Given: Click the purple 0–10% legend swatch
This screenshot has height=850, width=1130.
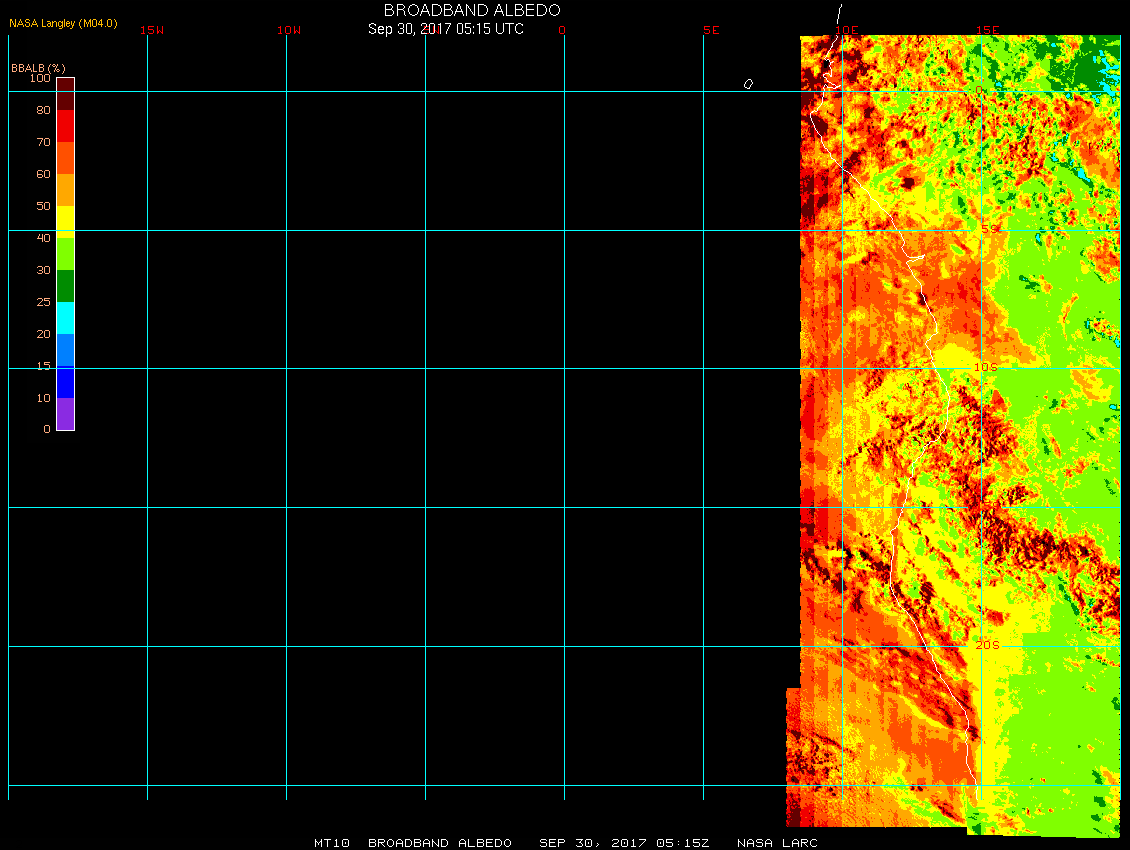Looking at the screenshot, I should tap(65, 414).
